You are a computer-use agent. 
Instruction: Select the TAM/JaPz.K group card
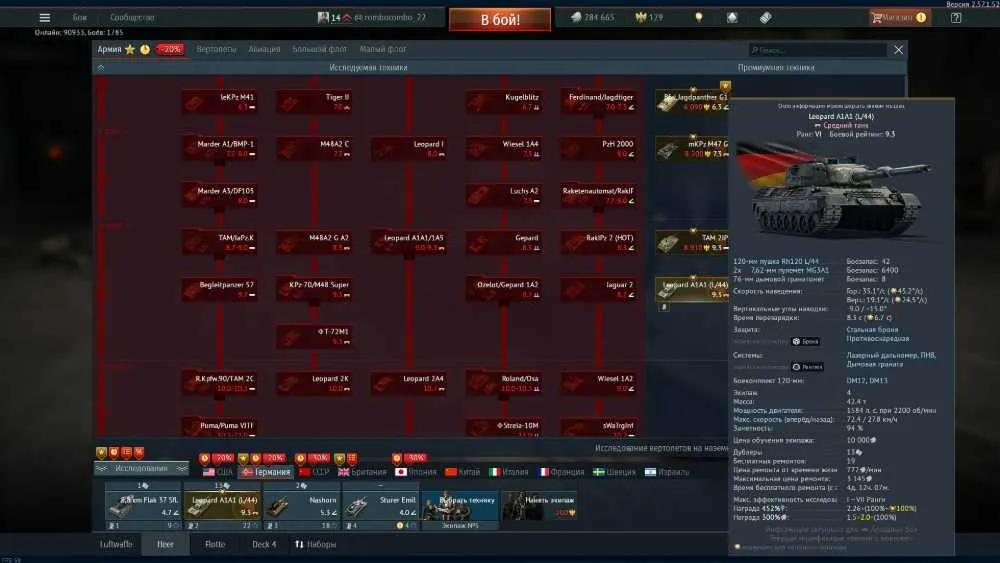click(x=220, y=242)
